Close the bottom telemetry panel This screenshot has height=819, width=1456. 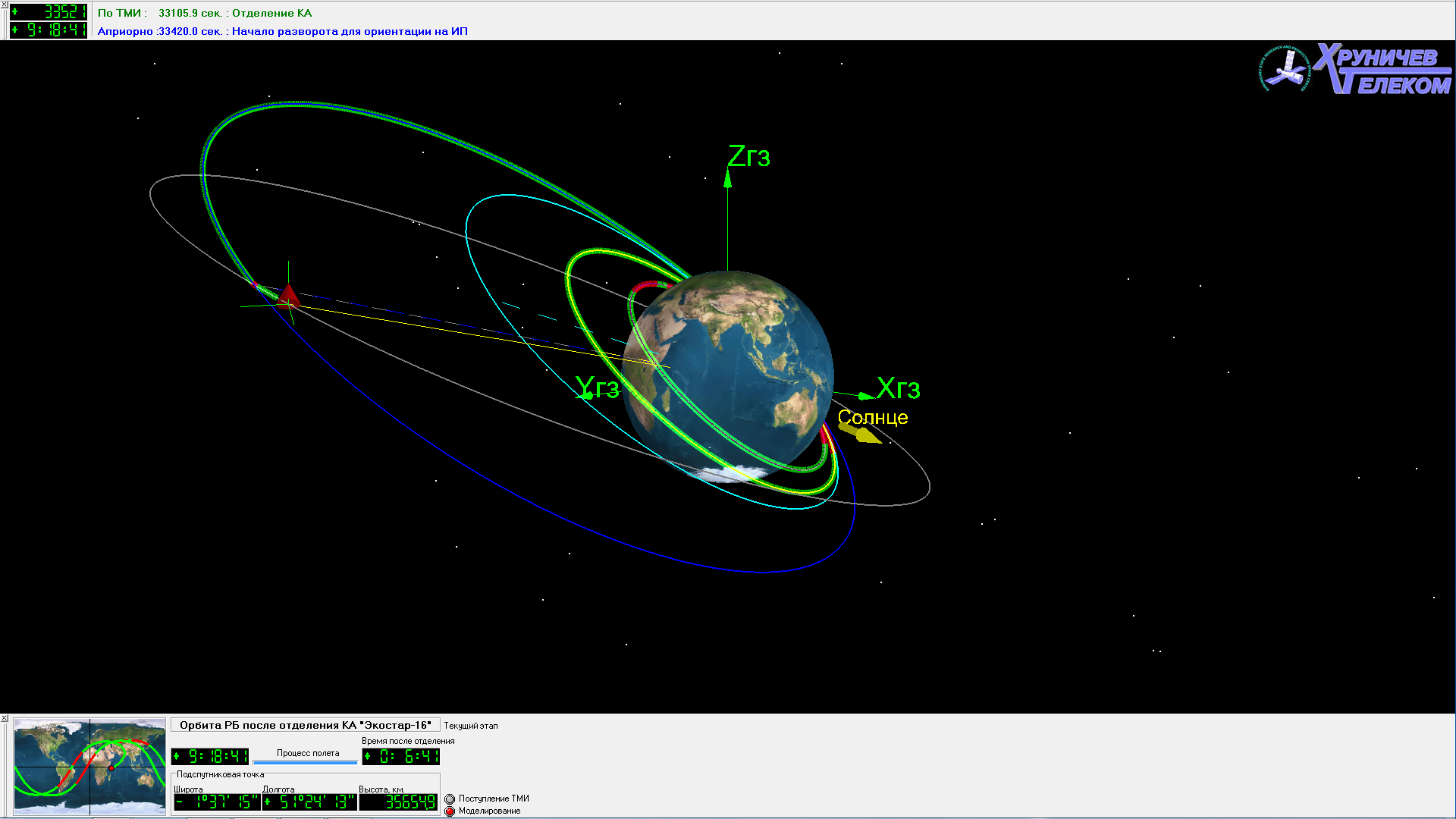pos(4,717)
